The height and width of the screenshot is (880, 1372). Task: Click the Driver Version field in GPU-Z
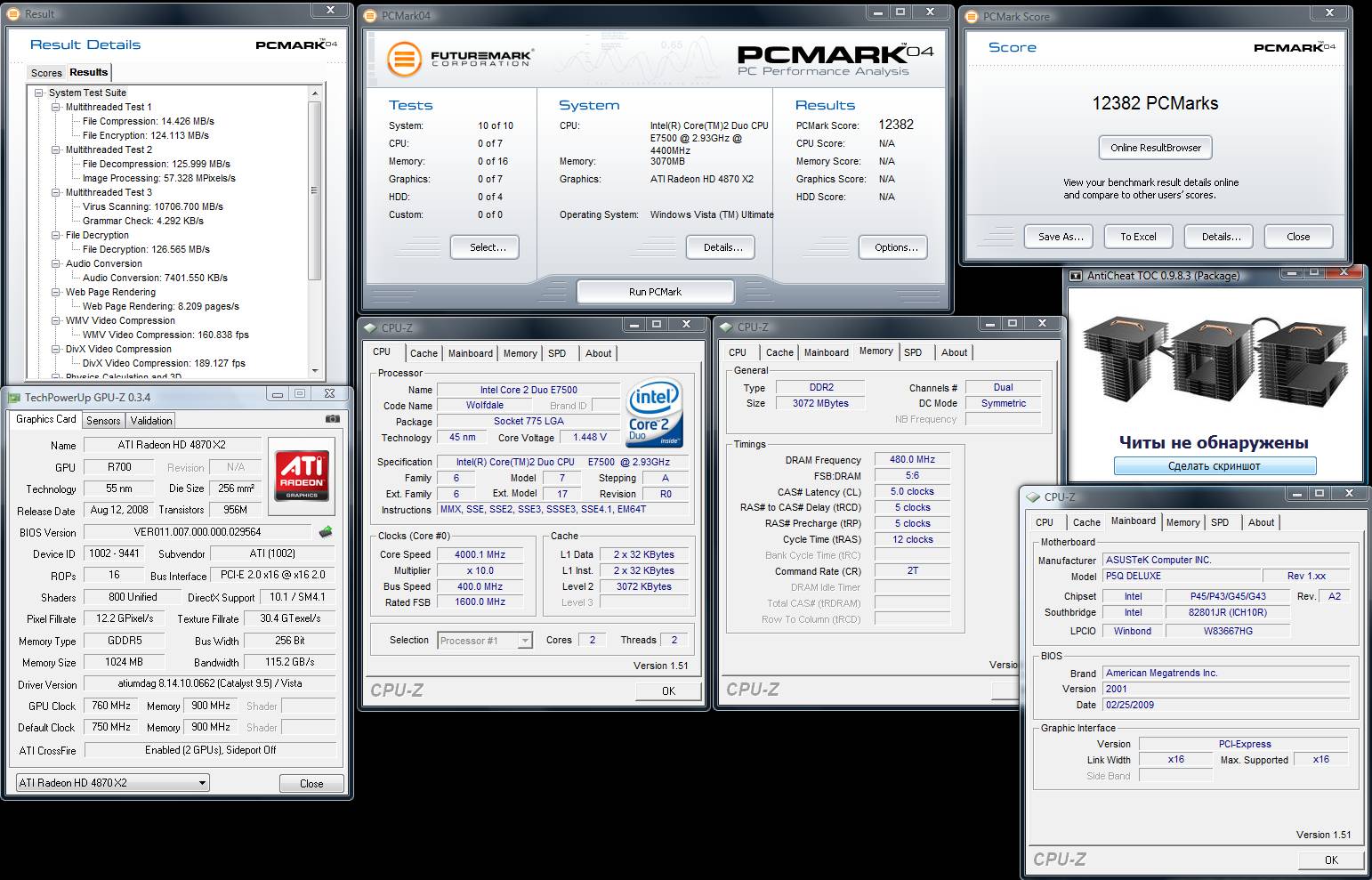click(x=210, y=684)
